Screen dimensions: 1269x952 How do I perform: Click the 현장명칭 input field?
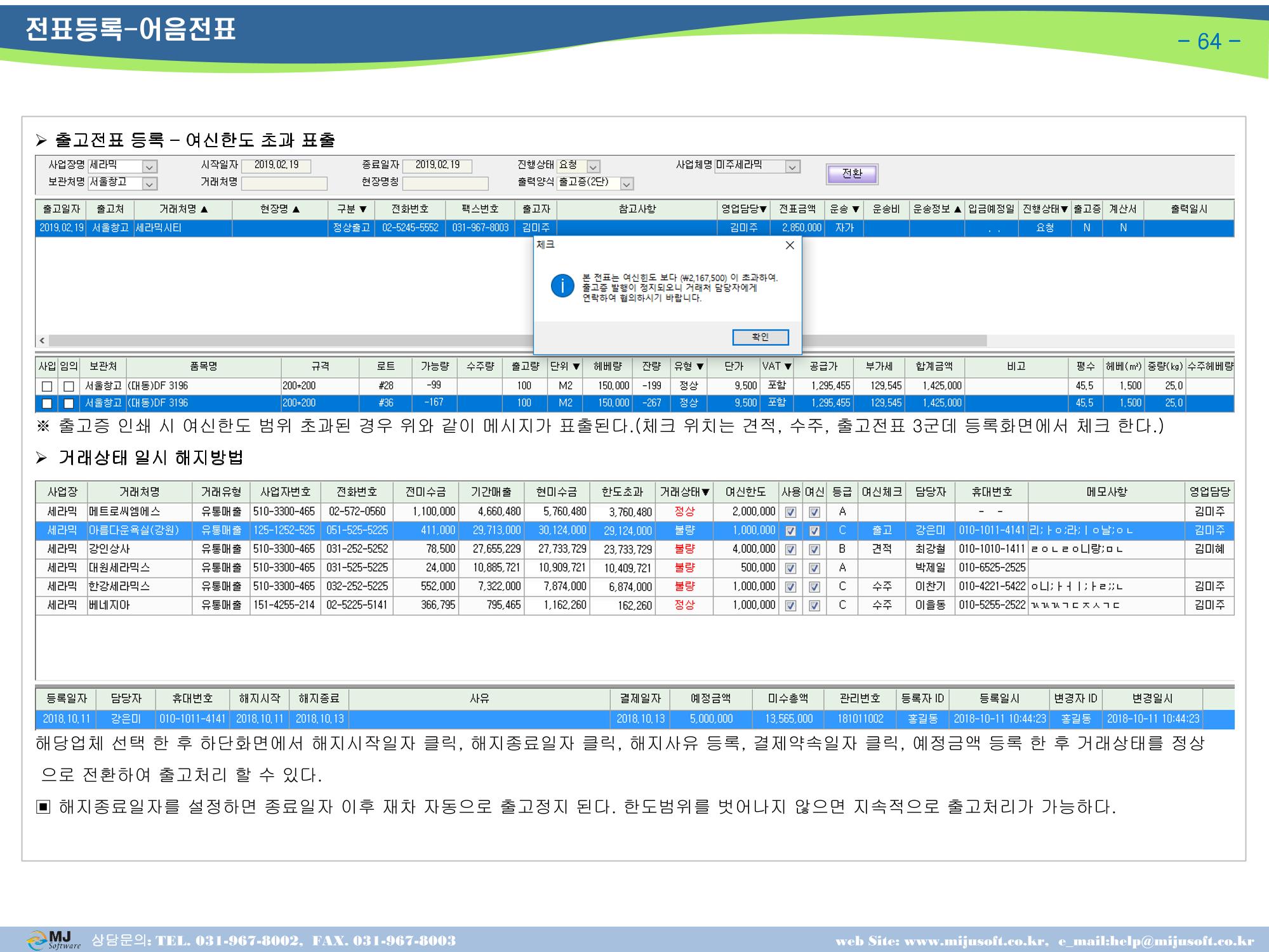tap(446, 183)
